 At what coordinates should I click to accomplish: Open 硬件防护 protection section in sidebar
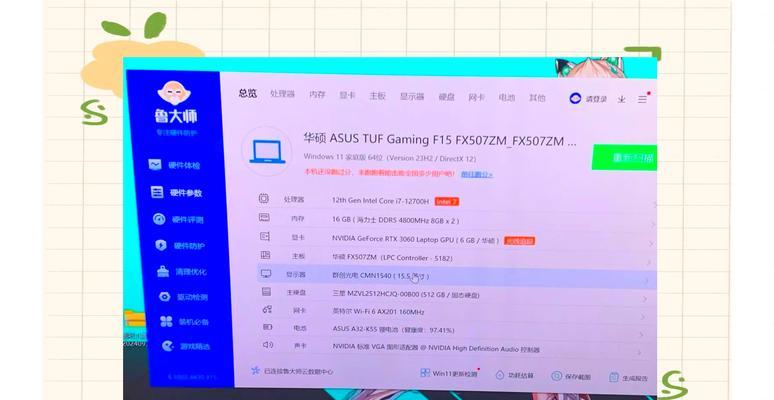[180, 245]
